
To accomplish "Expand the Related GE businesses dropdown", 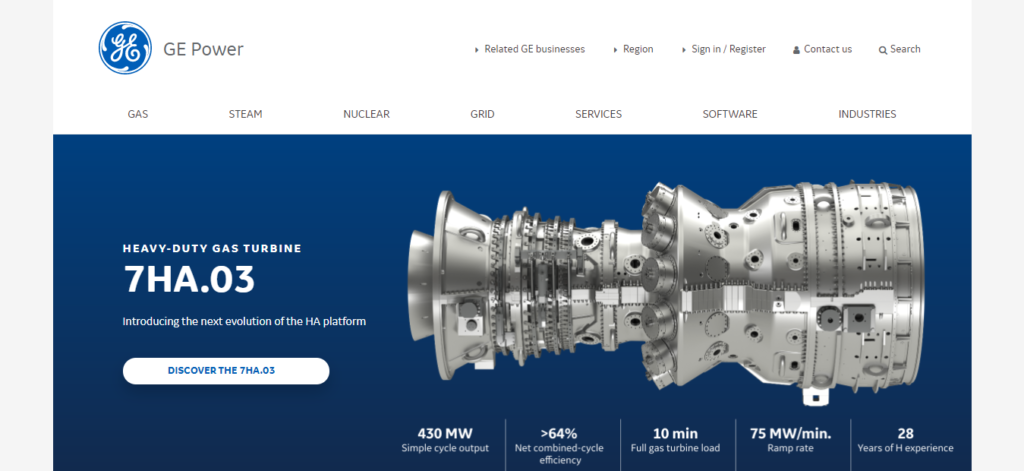I will pos(530,49).
